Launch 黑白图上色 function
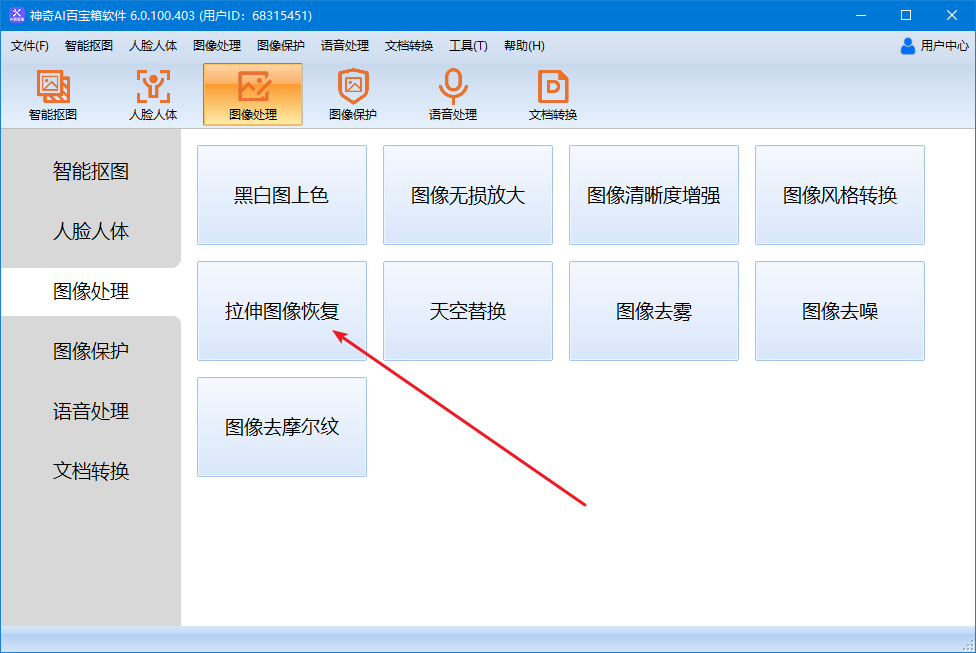The width and height of the screenshot is (976, 653). pyautogui.click(x=282, y=195)
